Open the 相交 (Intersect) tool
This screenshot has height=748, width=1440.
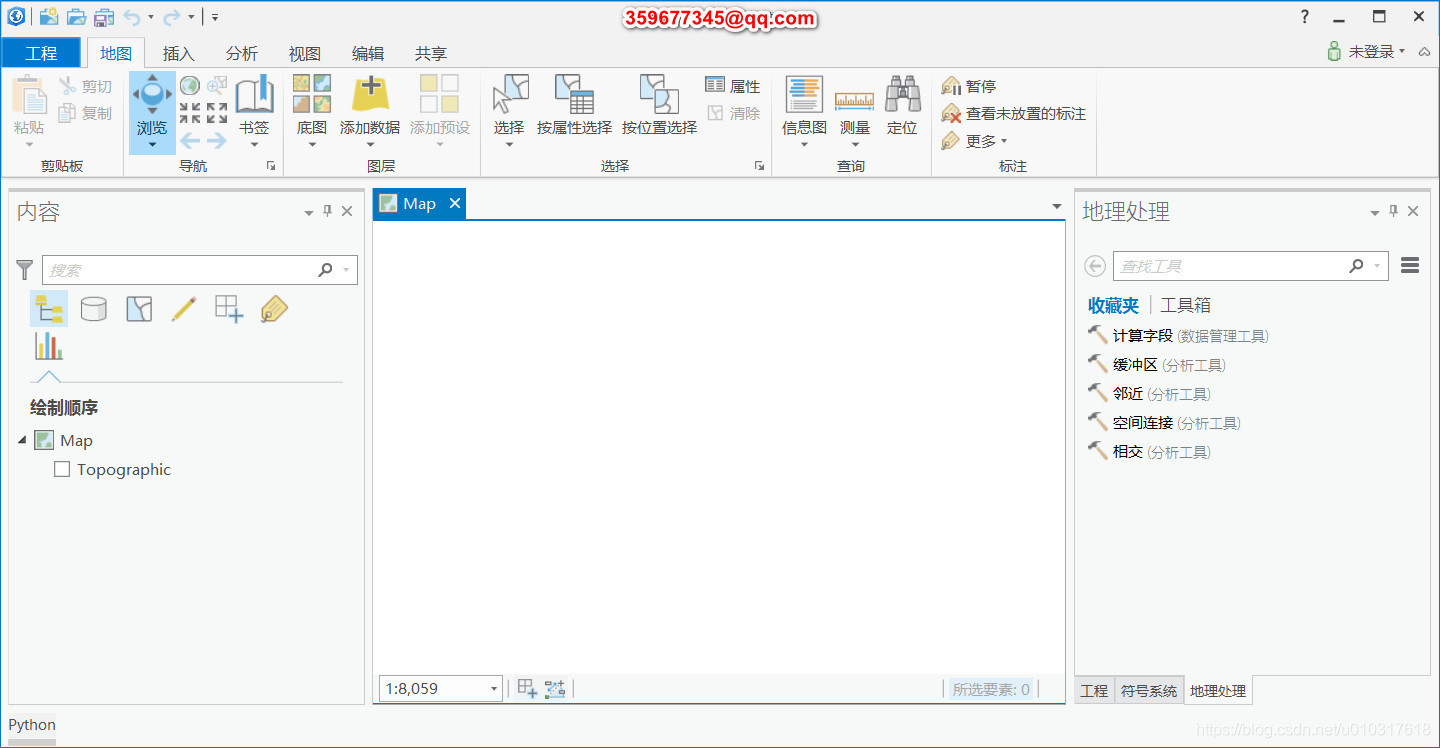pos(1149,452)
